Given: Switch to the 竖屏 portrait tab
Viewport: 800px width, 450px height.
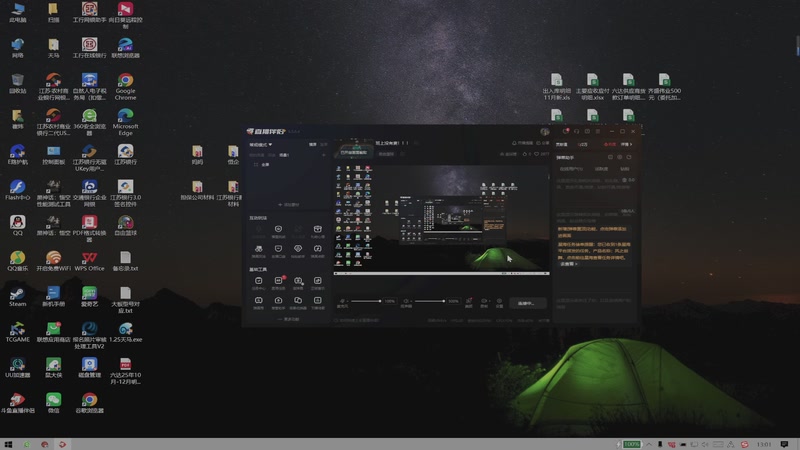Looking at the screenshot, I should click(x=323, y=144).
